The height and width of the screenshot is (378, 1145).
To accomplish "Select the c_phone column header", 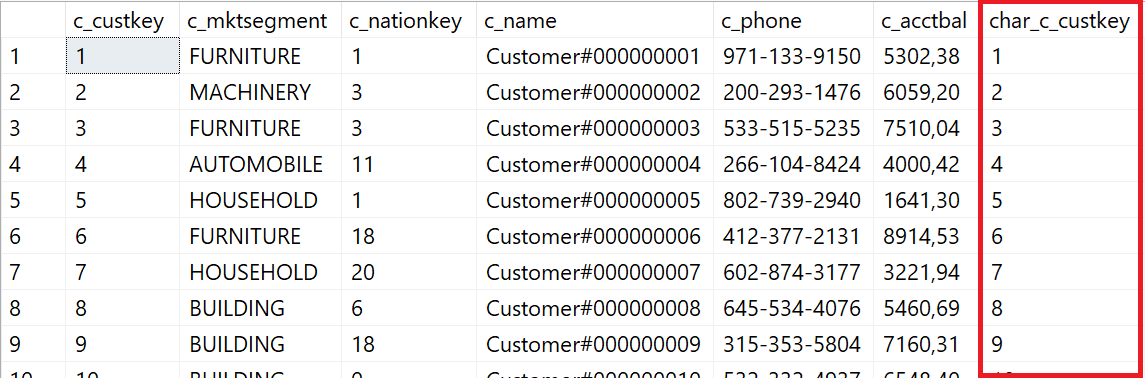I will (x=793, y=21).
